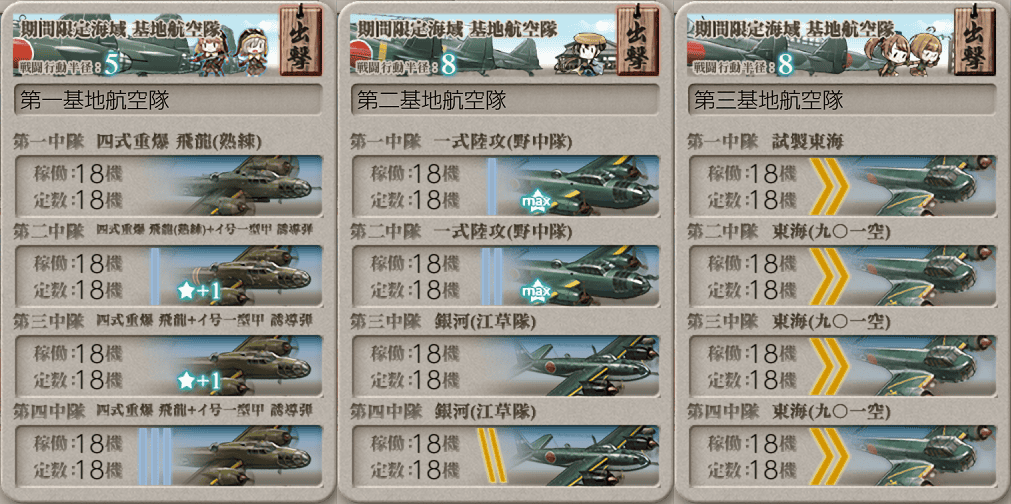Click the ★+1 badge on first base second squadron
This screenshot has height=504, width=1011.
(x=199, y=292)
